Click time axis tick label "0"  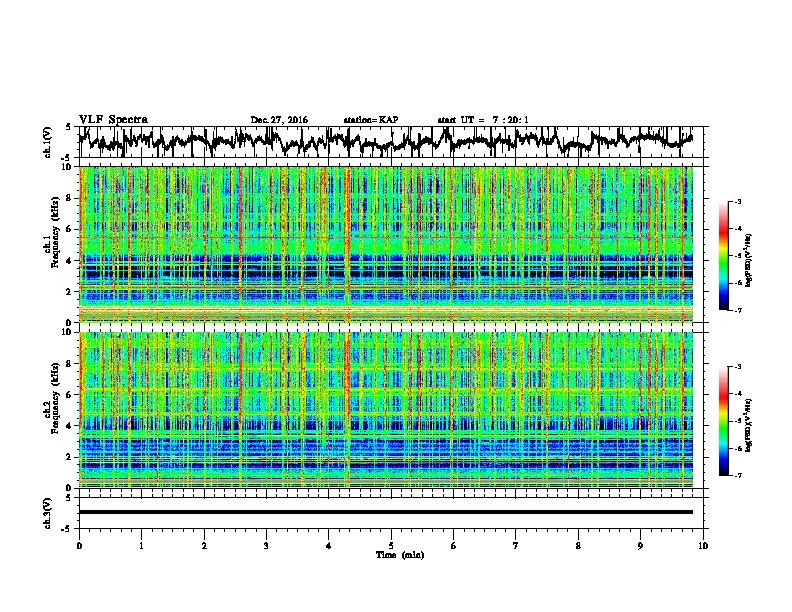pos(79,546)
